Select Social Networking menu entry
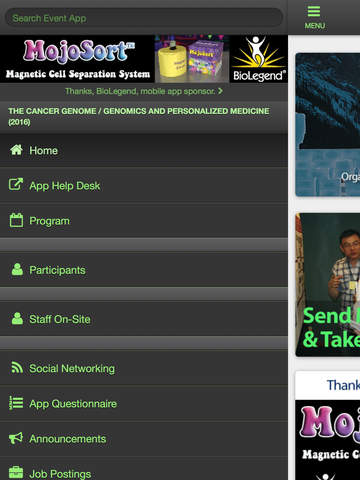360x480 pixels. (144, 368)
